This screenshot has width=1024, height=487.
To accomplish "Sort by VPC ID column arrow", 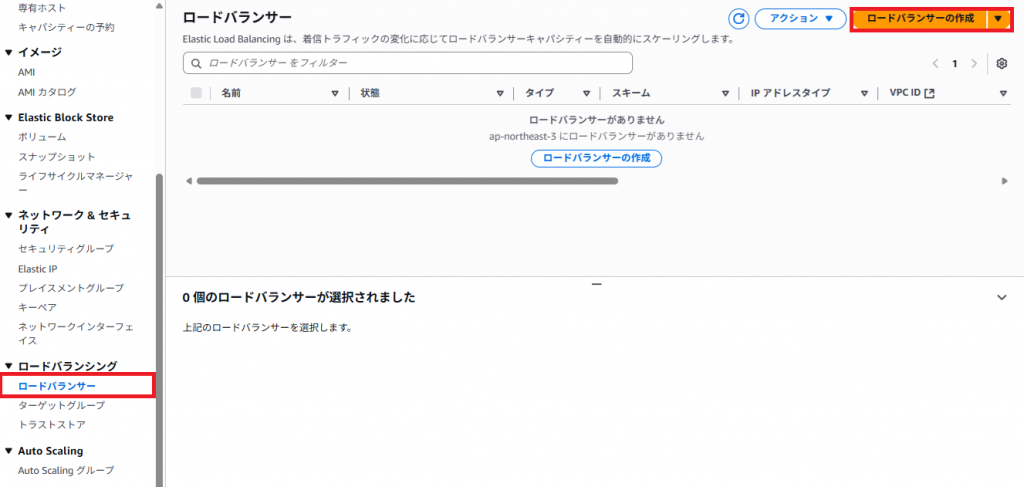I will coord(1004,93).
